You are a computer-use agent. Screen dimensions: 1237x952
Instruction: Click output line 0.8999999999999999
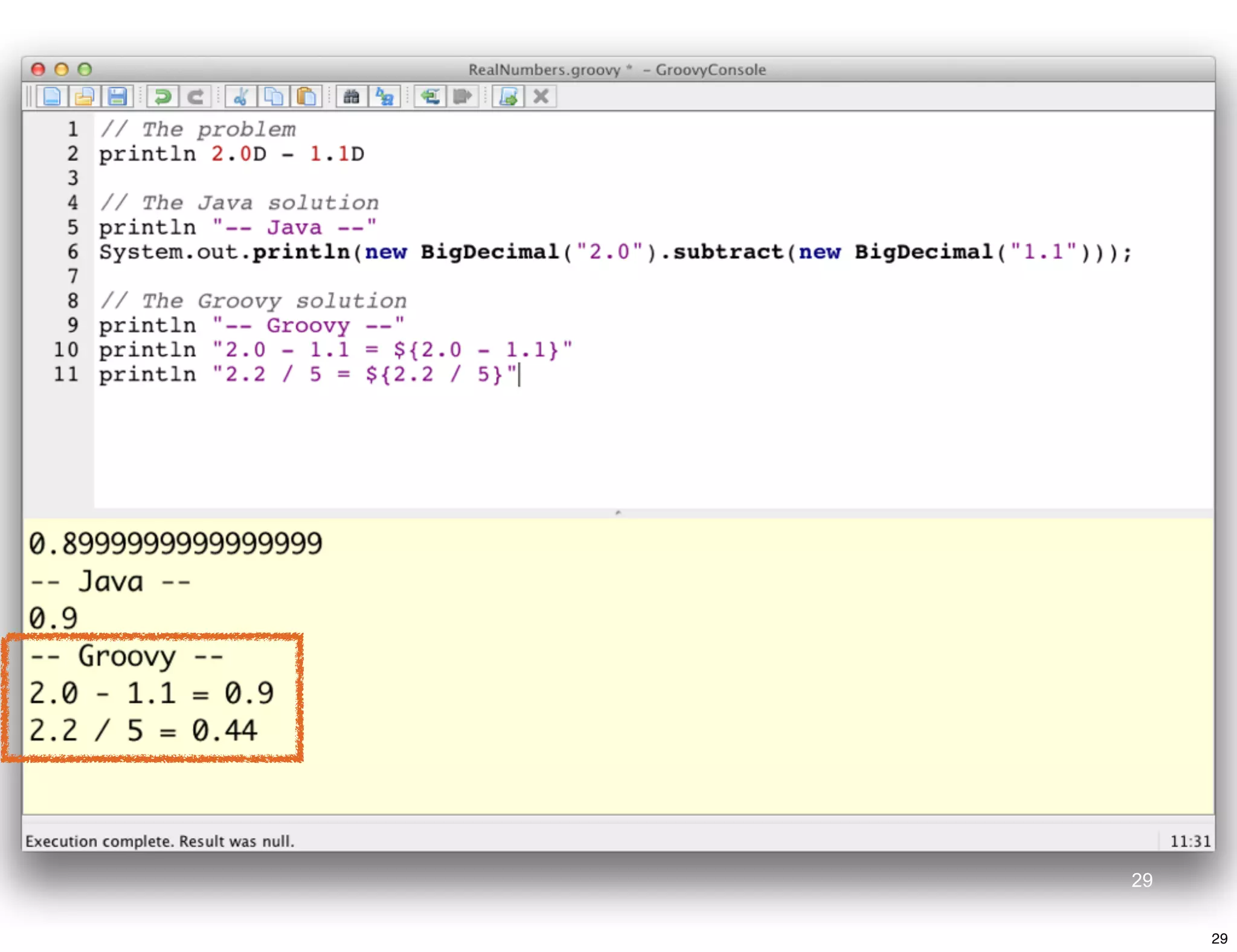point(175,544)
